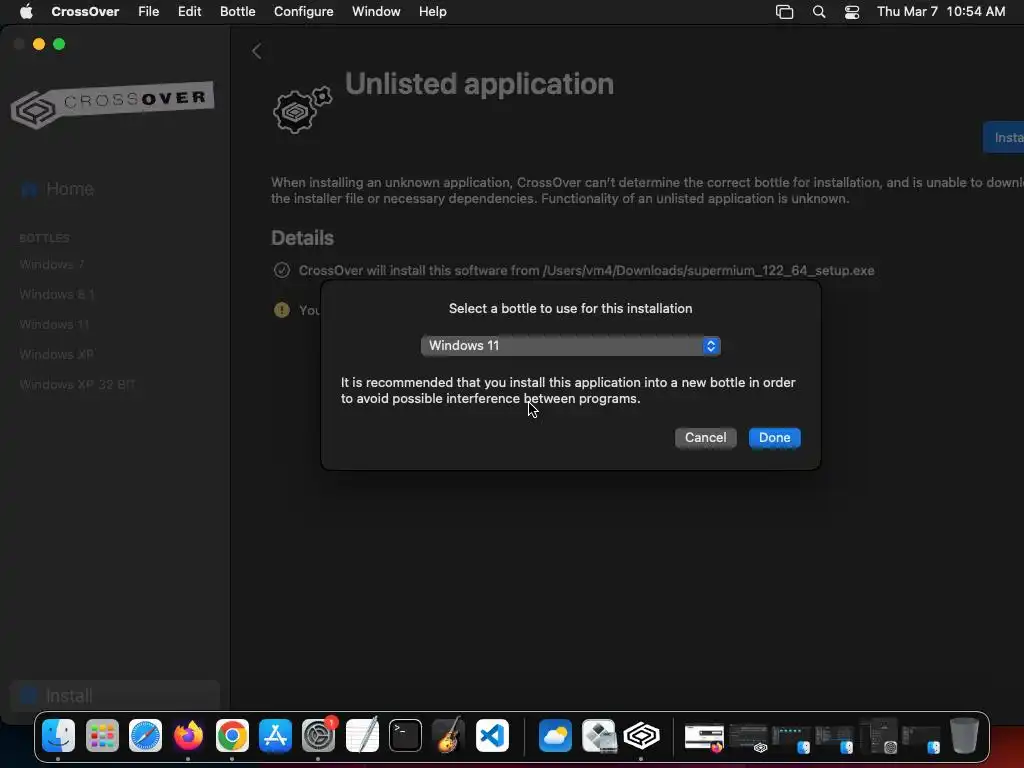Viewport: 1024px width, 768px height.
Task: Click the Unlisted application gear icon
Action: [x=302, y=110]
